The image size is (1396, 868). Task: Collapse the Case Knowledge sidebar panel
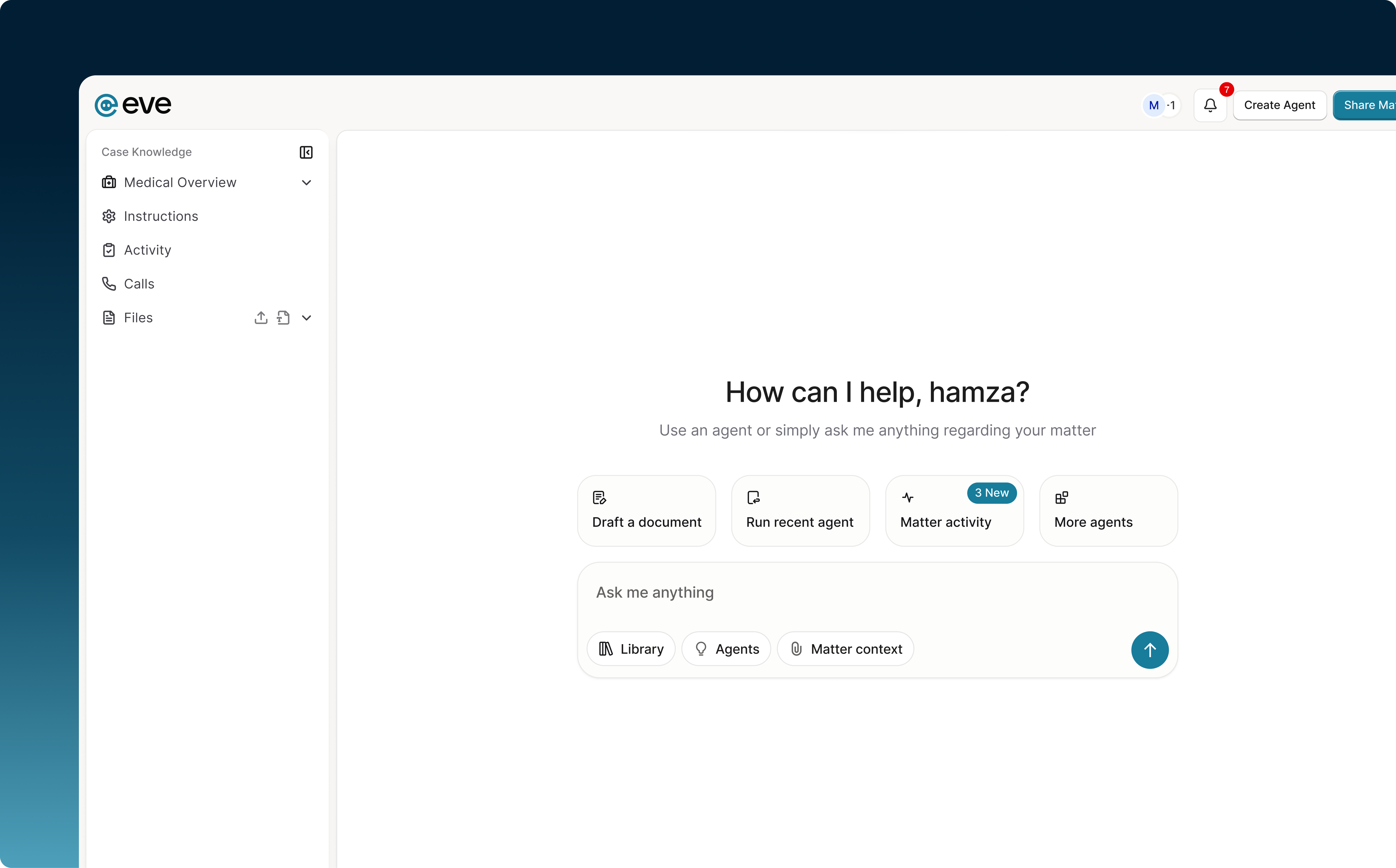point(306,152)
